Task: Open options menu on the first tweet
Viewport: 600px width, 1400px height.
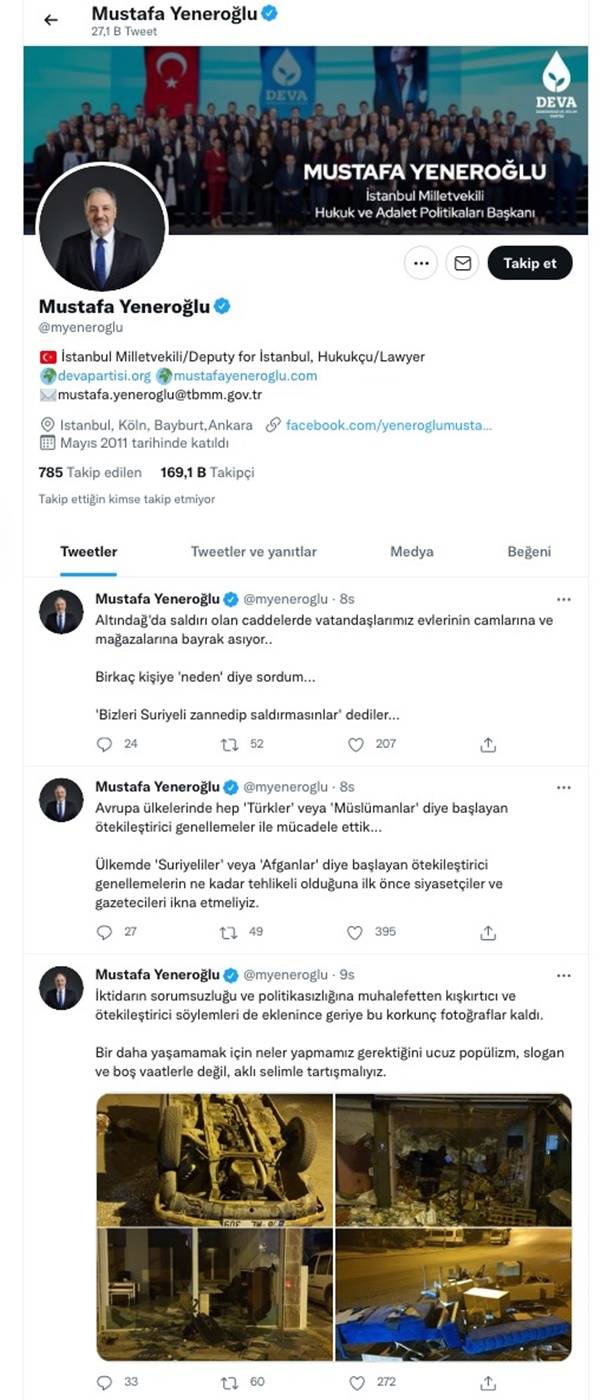Action: click(x=564, y=599)
